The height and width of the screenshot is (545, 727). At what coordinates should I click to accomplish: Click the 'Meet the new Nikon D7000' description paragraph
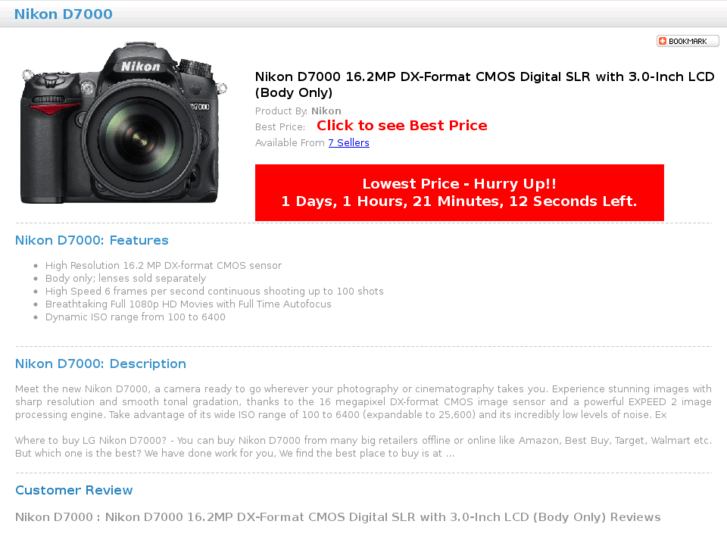363,402
